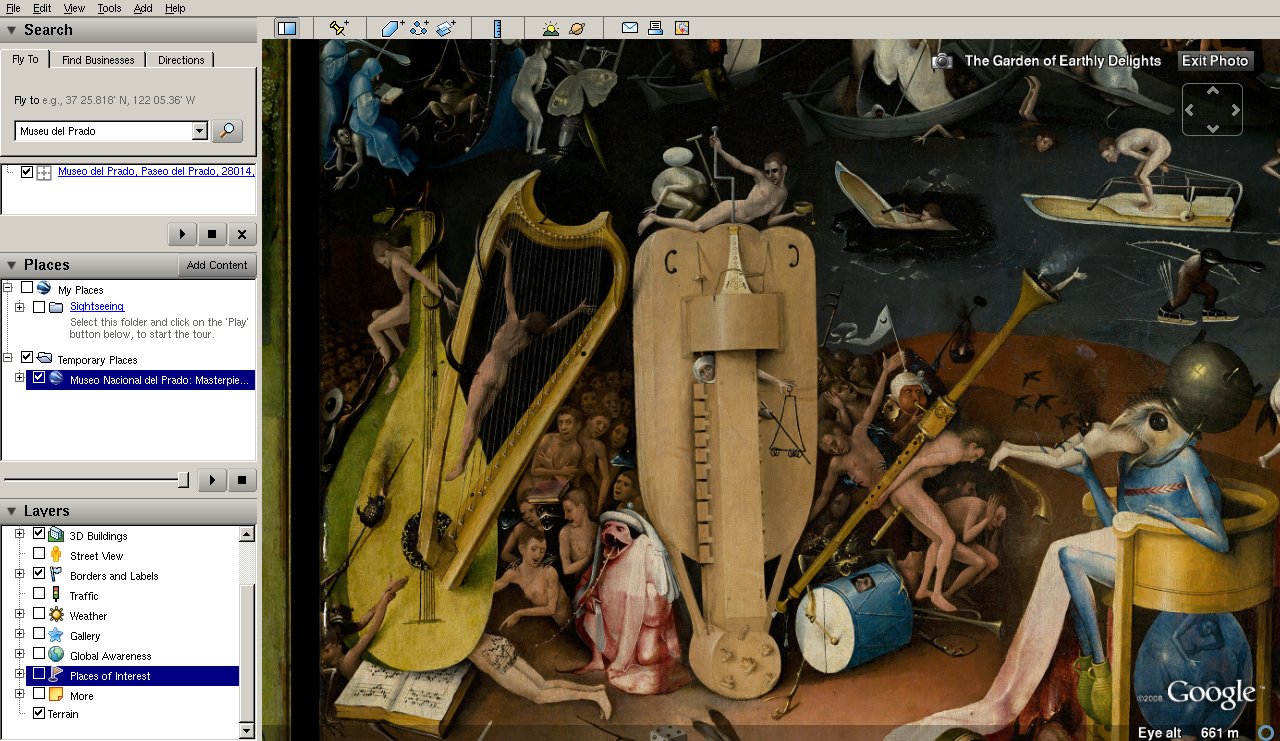Click the camera icon beside the photo title

pos(942,61)
